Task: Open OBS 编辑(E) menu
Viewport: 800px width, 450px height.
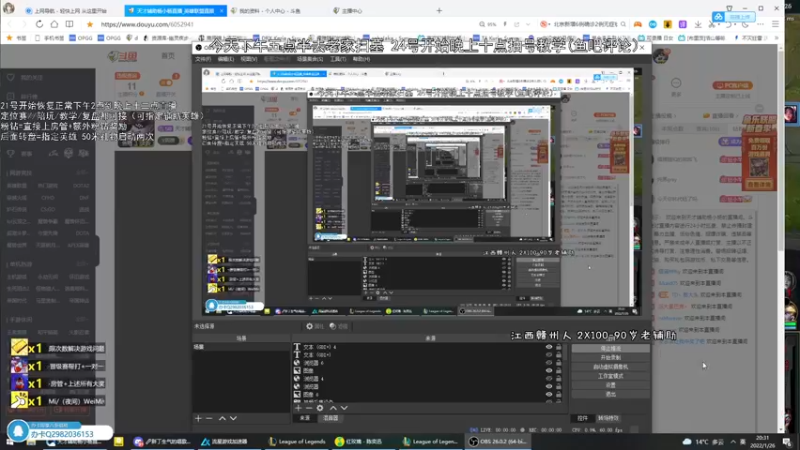Action: point(226,59)
